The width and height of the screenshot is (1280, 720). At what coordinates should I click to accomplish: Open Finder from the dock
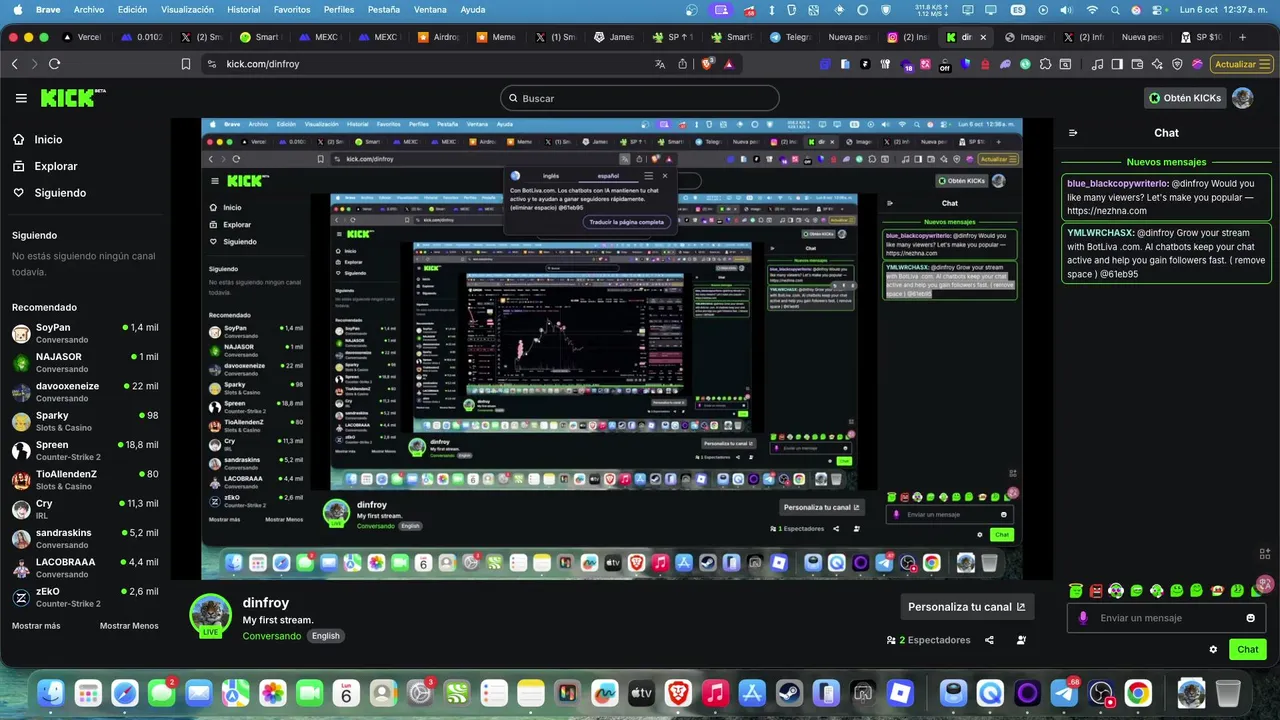pos(51,692)
